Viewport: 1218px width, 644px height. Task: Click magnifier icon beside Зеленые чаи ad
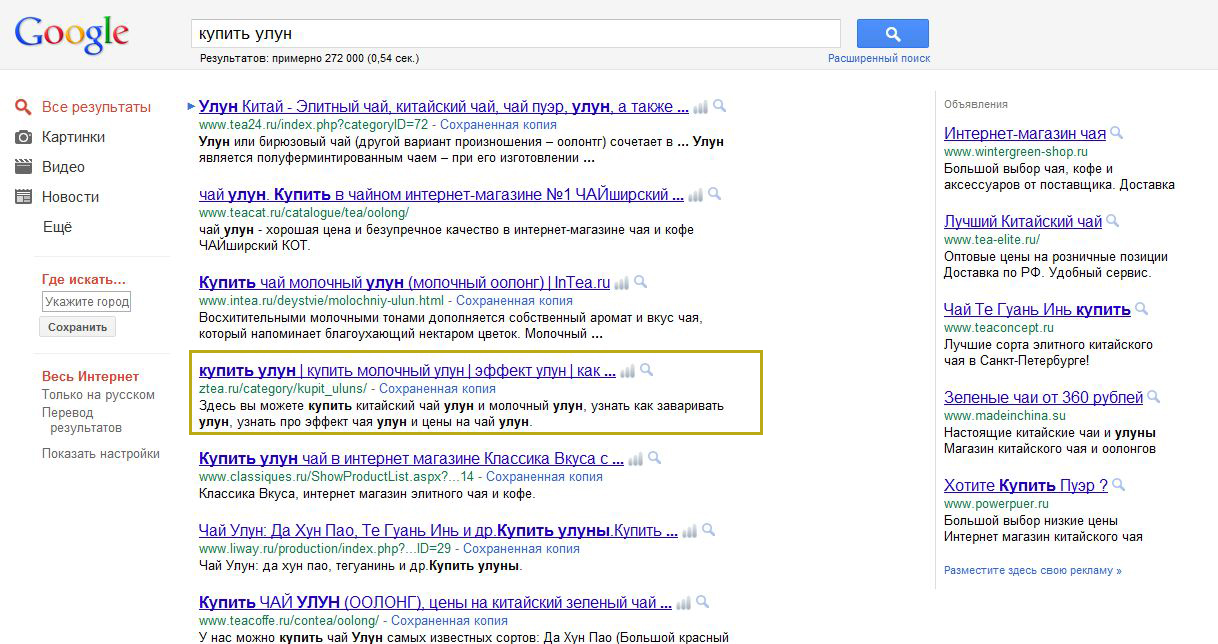point(1154,397)
